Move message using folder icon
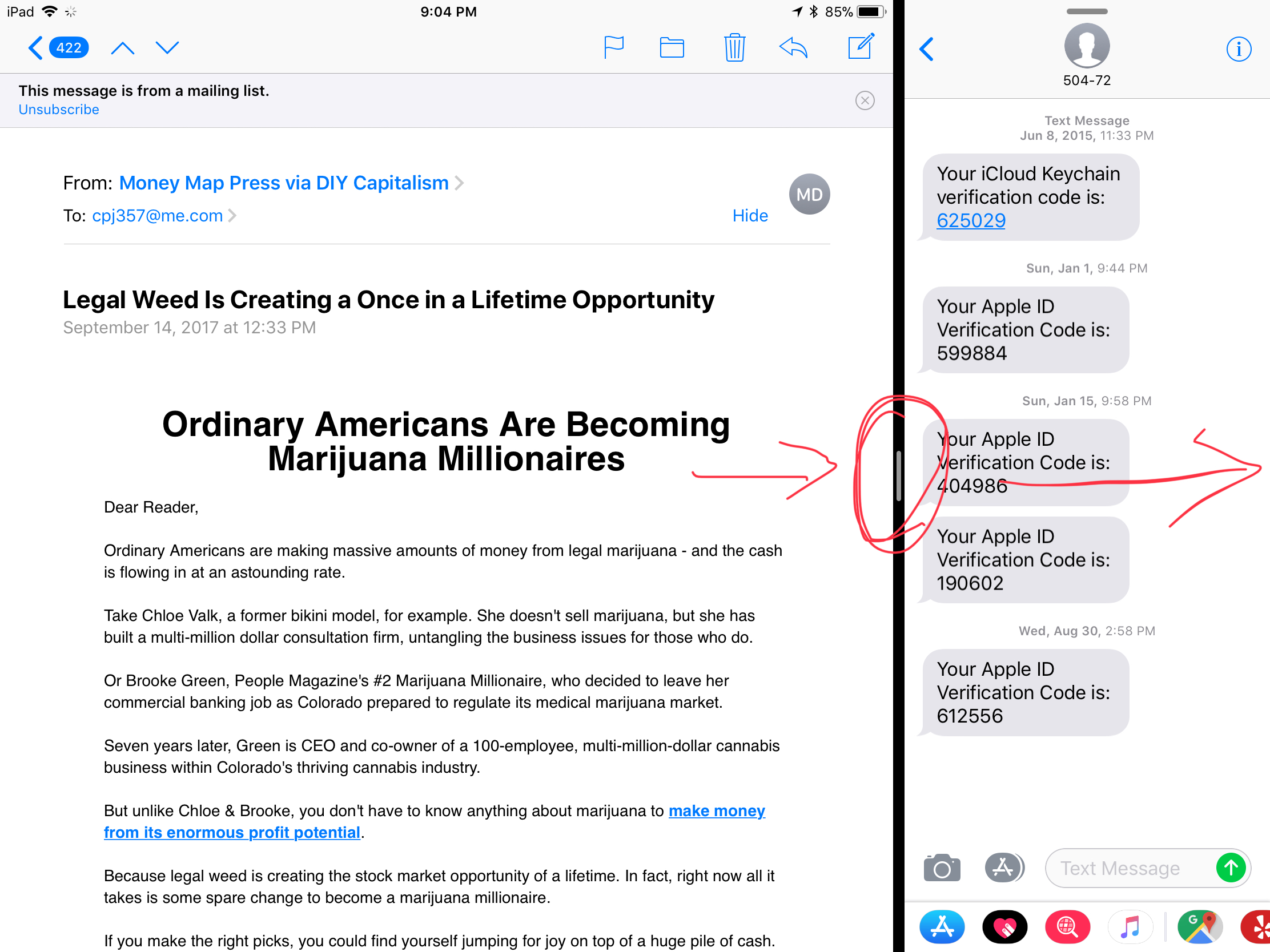 coord(671,47)
